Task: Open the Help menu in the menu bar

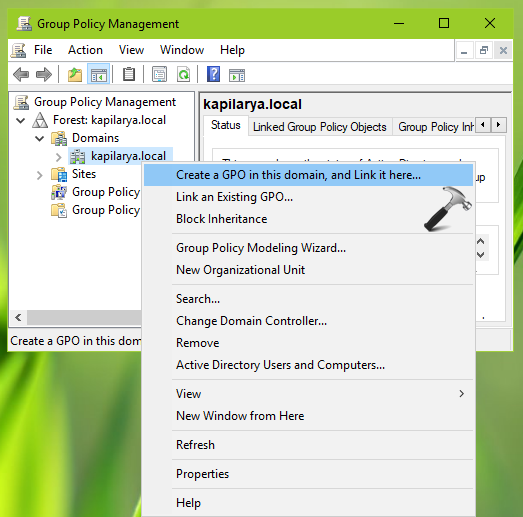Action: pos(232,50)
